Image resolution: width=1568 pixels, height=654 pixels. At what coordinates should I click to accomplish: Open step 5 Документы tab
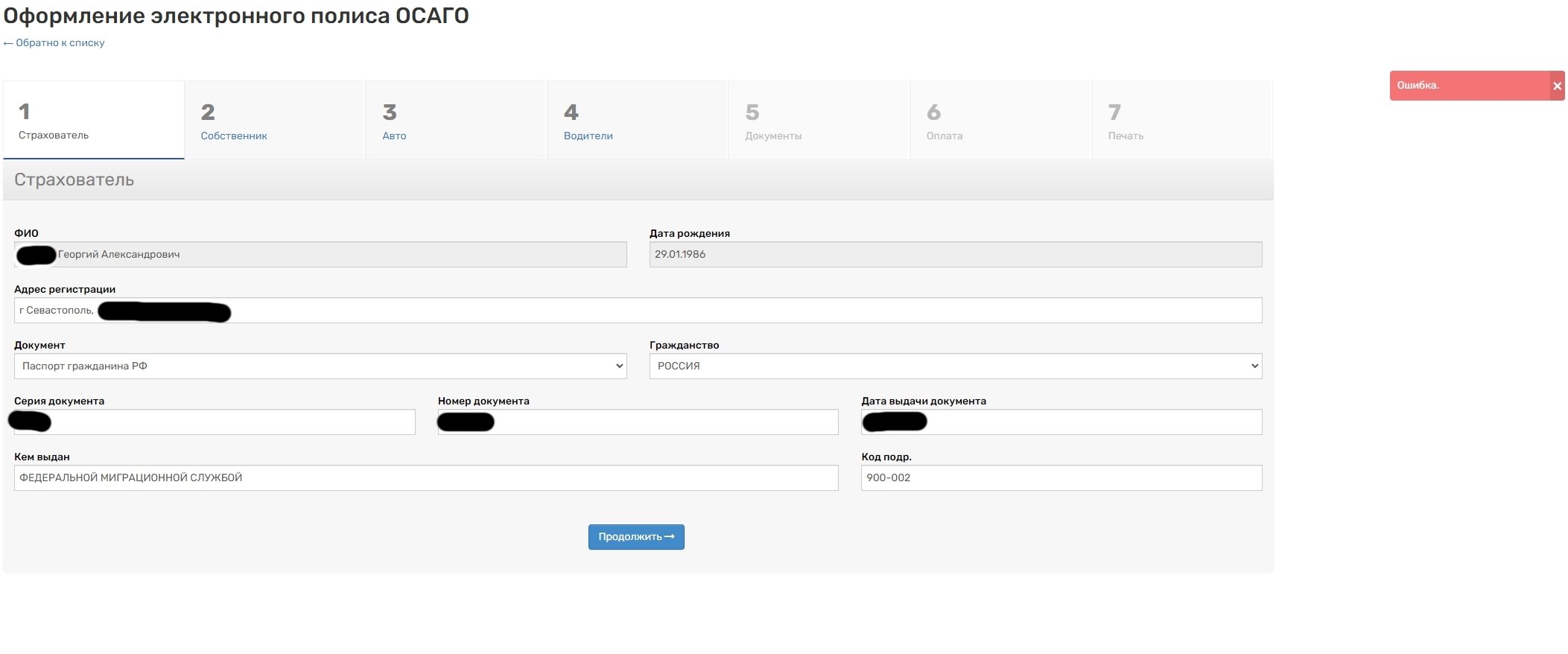pos(819,121)
